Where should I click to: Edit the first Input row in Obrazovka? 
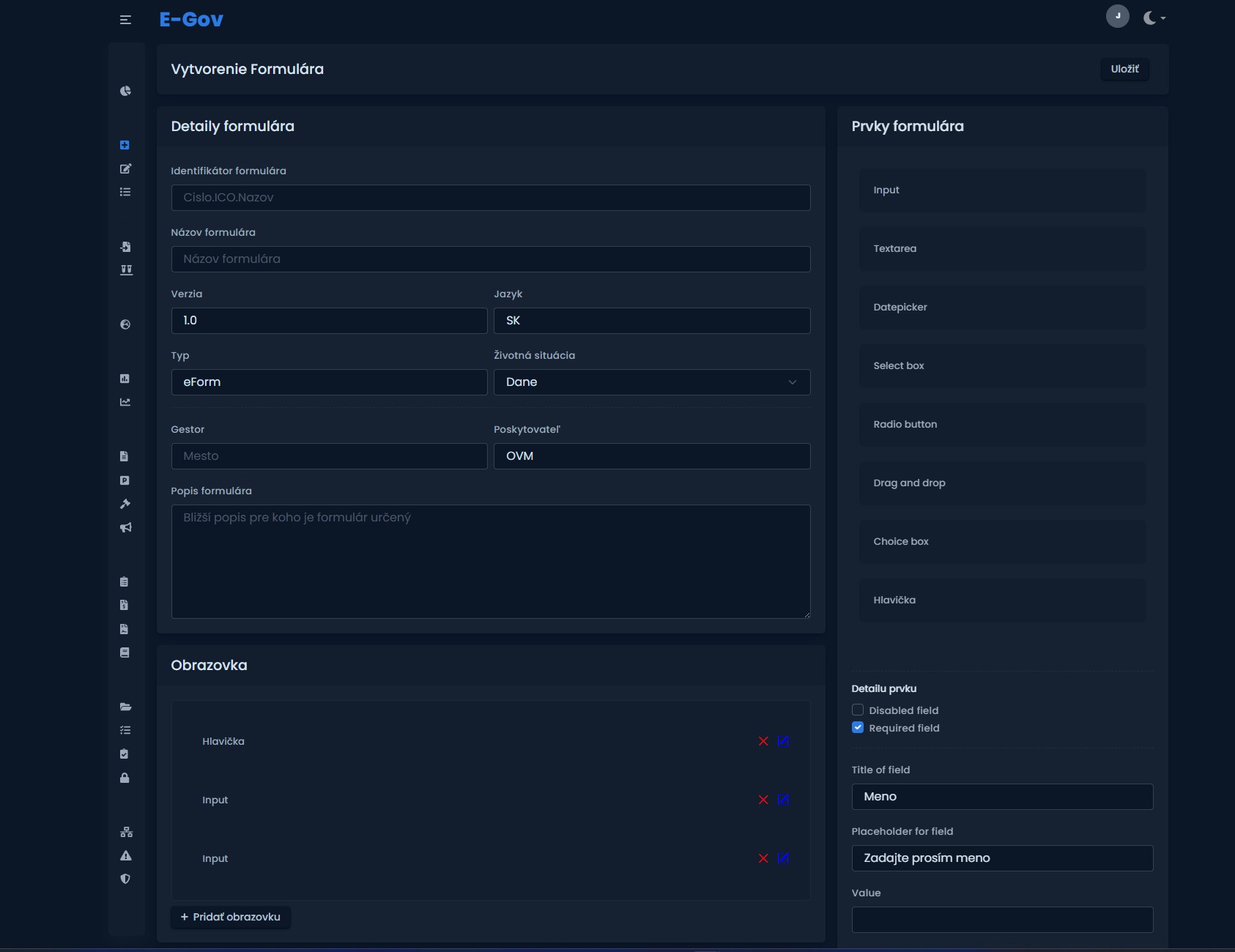pos(783,800)
